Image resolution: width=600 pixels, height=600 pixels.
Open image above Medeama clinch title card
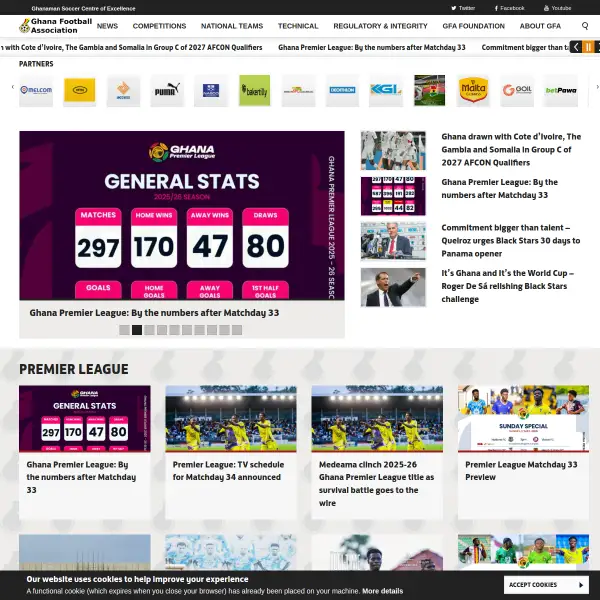tap(377, 419)
